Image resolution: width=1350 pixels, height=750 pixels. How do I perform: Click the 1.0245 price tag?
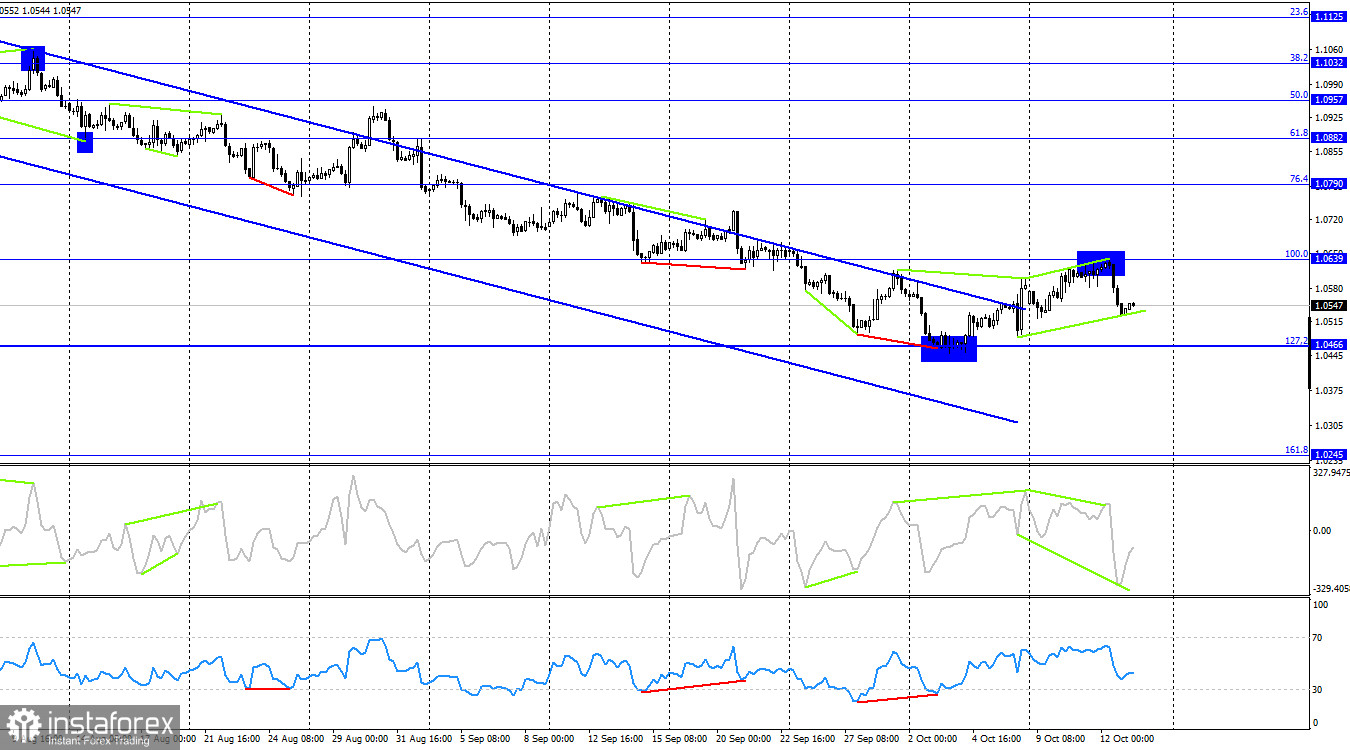pos(1328,454)
